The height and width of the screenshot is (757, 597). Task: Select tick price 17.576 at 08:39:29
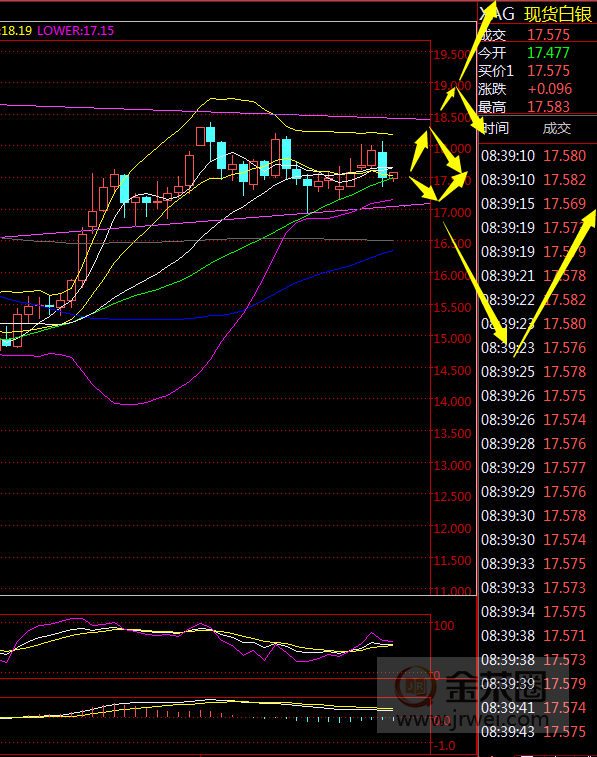565,492
